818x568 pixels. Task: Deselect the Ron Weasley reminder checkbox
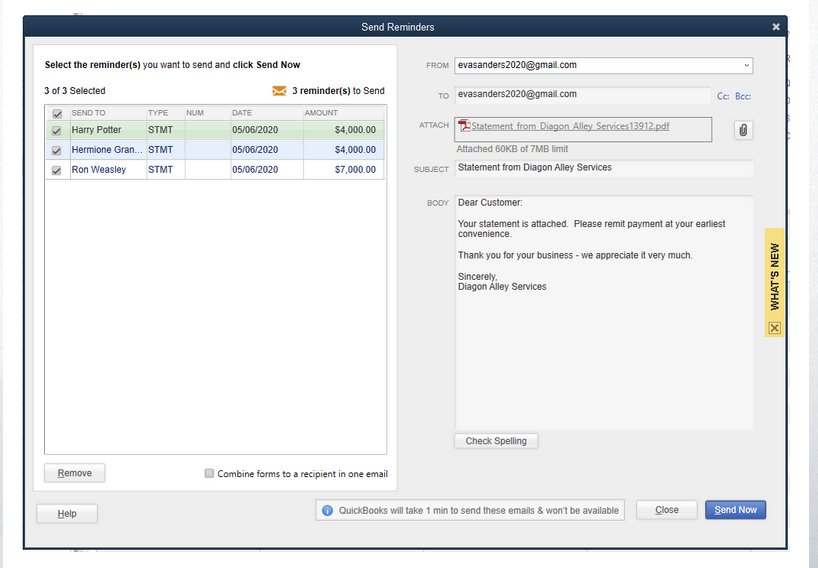56,170
